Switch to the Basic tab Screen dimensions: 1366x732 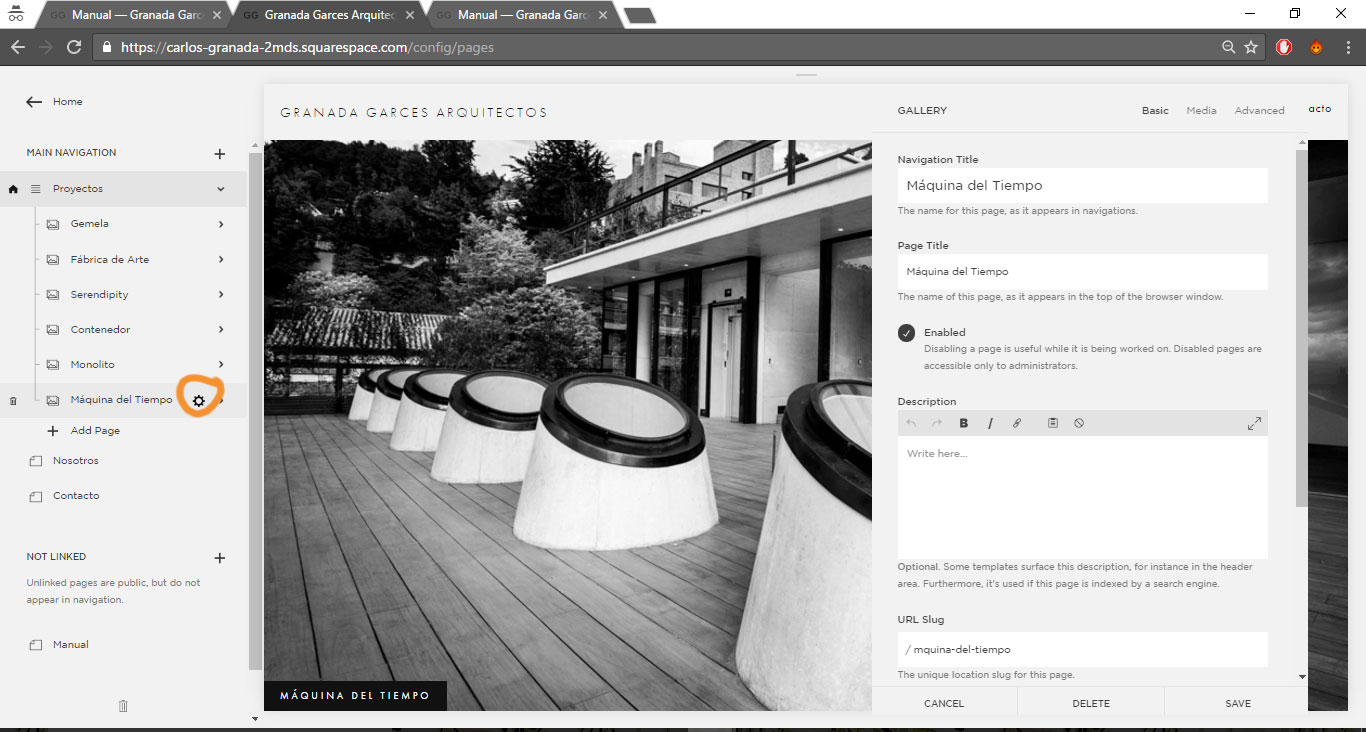coord(1155,111)
